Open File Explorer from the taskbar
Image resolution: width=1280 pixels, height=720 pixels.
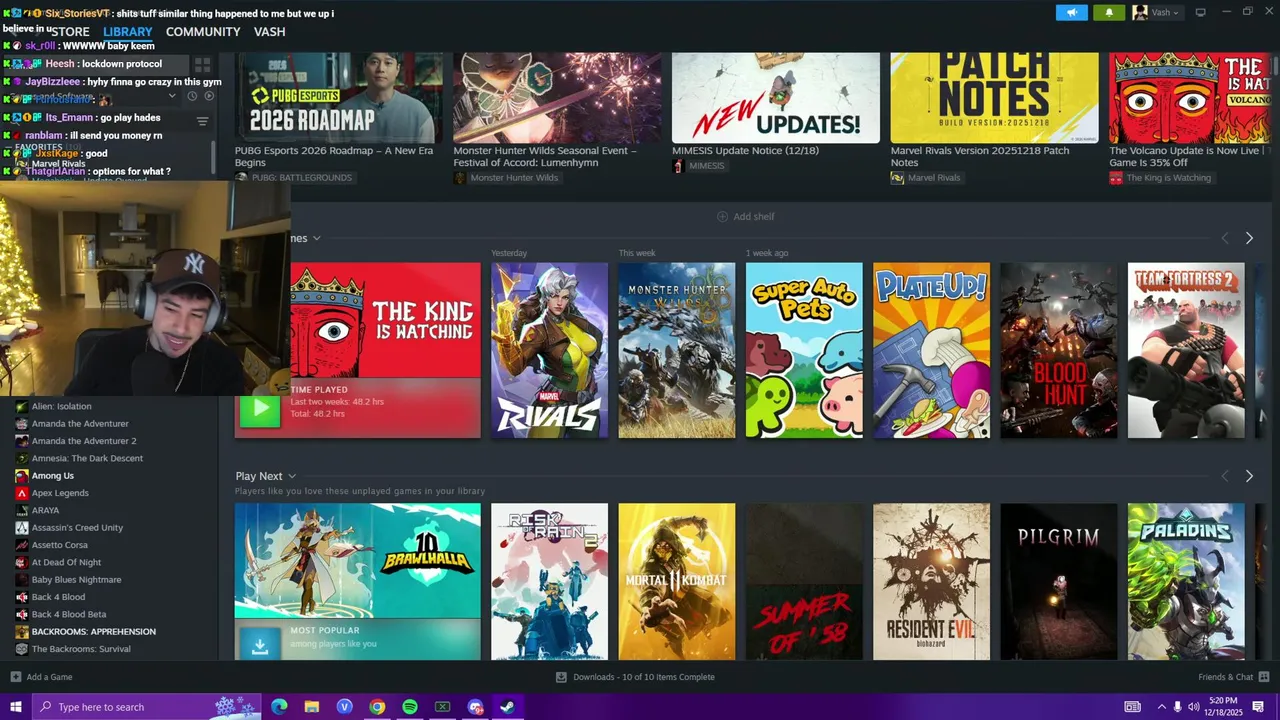[312, 707]
